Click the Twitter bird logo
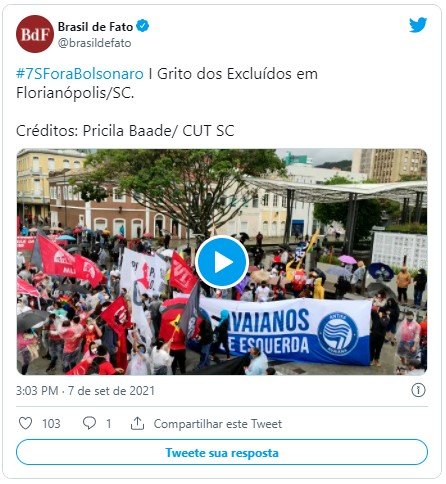446x484 pixels. pyautogui.click(x=418, y=25)
